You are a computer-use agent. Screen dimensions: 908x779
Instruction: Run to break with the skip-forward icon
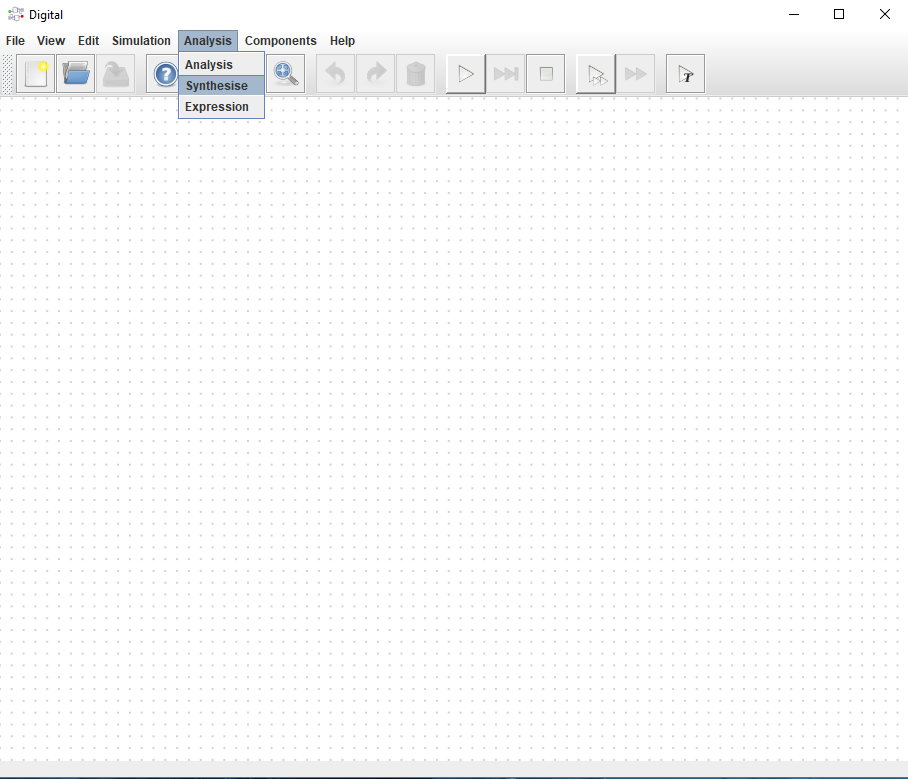click(x=506, y=74)
